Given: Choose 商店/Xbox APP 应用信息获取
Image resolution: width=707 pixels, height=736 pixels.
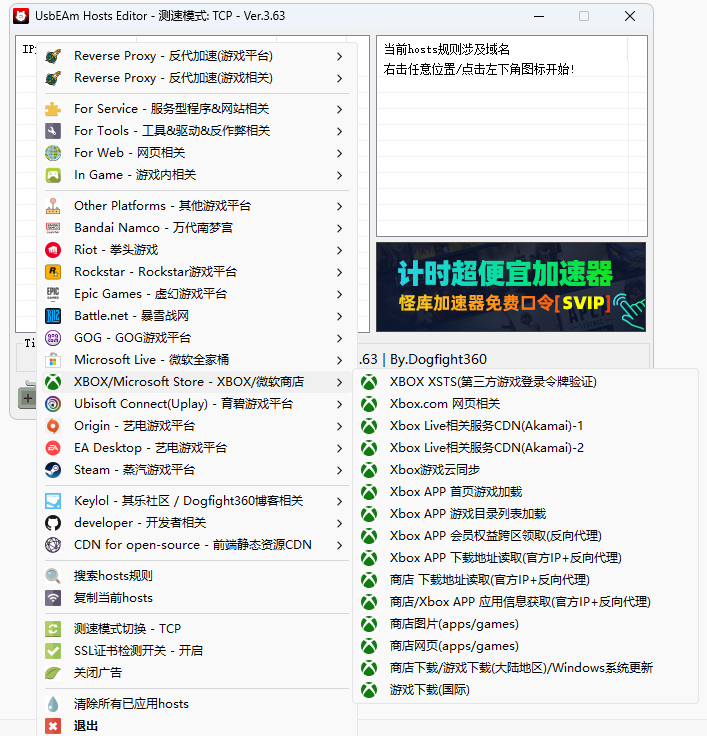Looking at the screenshot, I should [x=525, y=602].
